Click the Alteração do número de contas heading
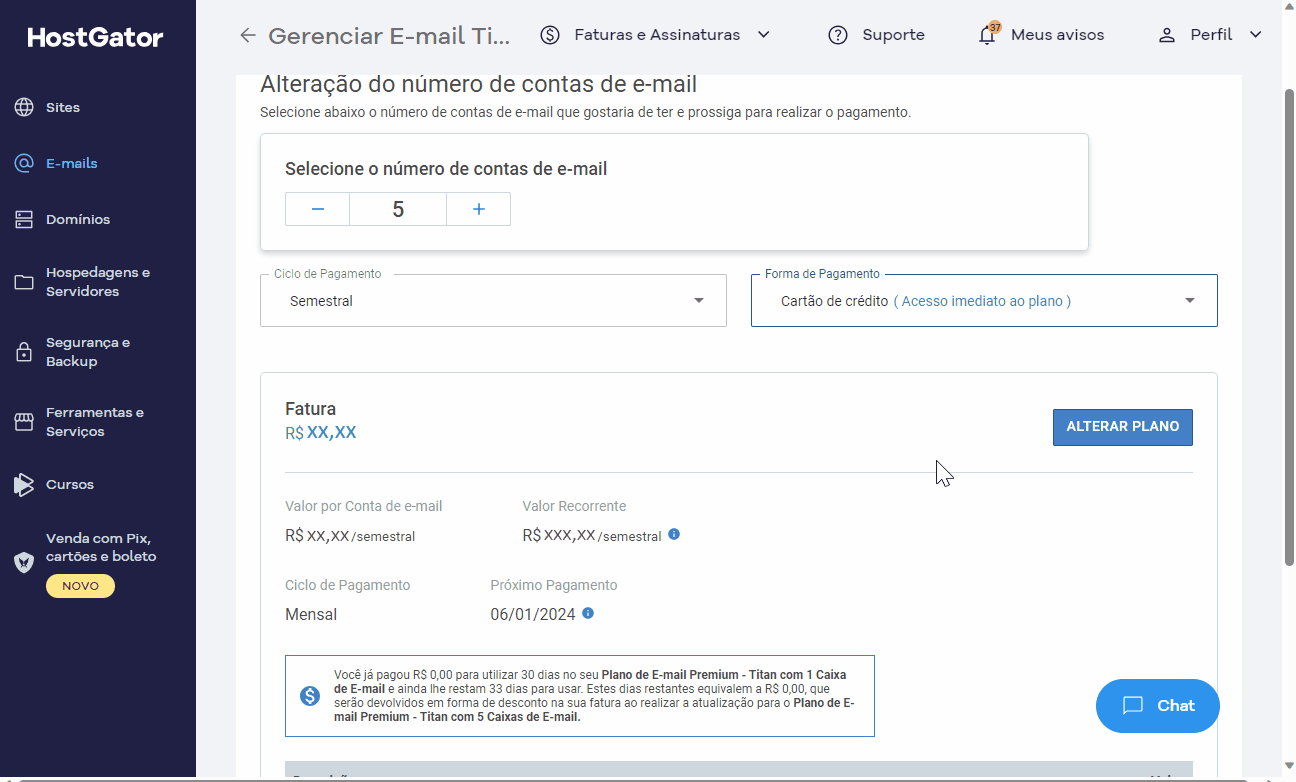The image size is (1296, 782). (478, 84)
